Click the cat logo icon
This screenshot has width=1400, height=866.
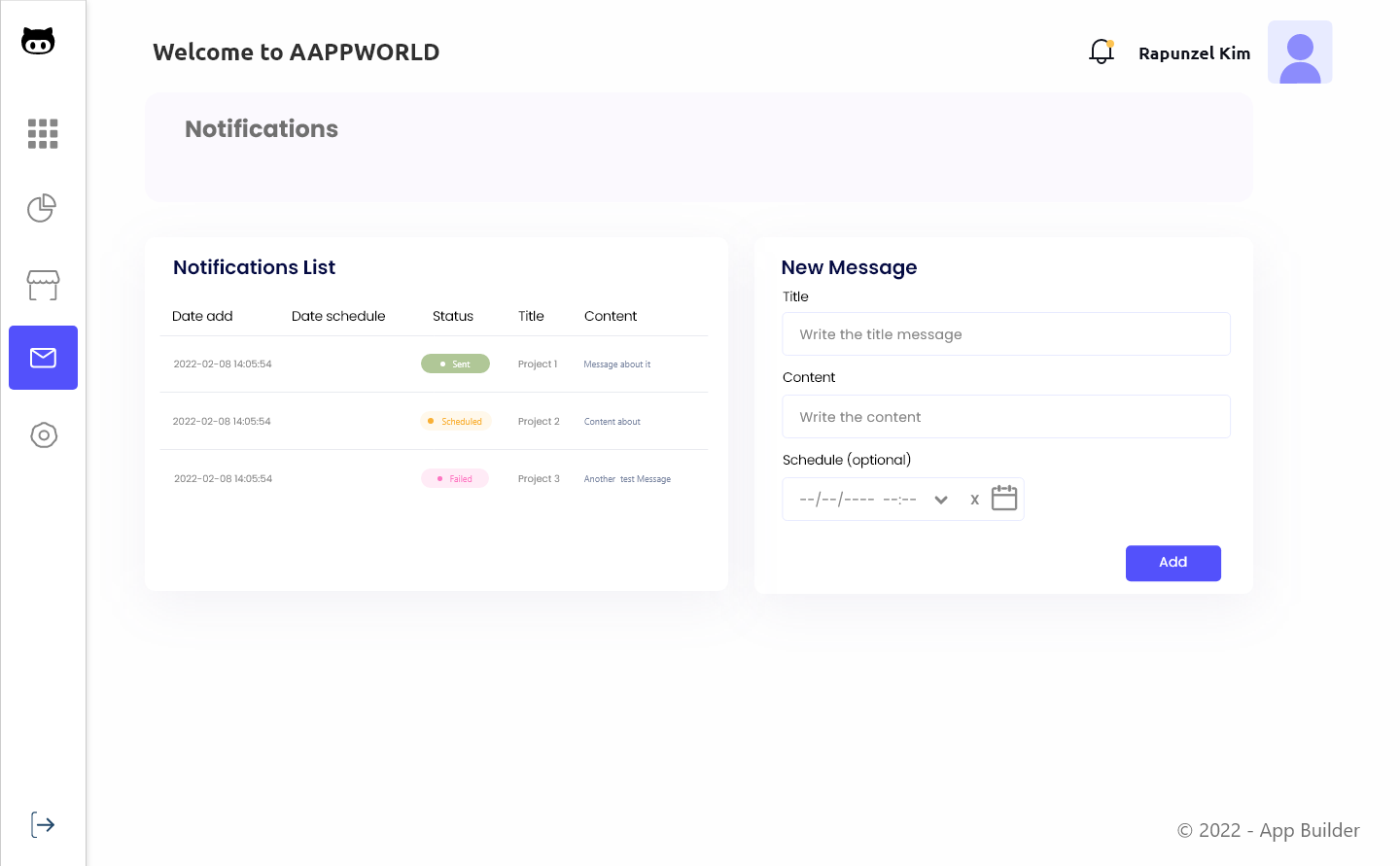coord(38,41)
